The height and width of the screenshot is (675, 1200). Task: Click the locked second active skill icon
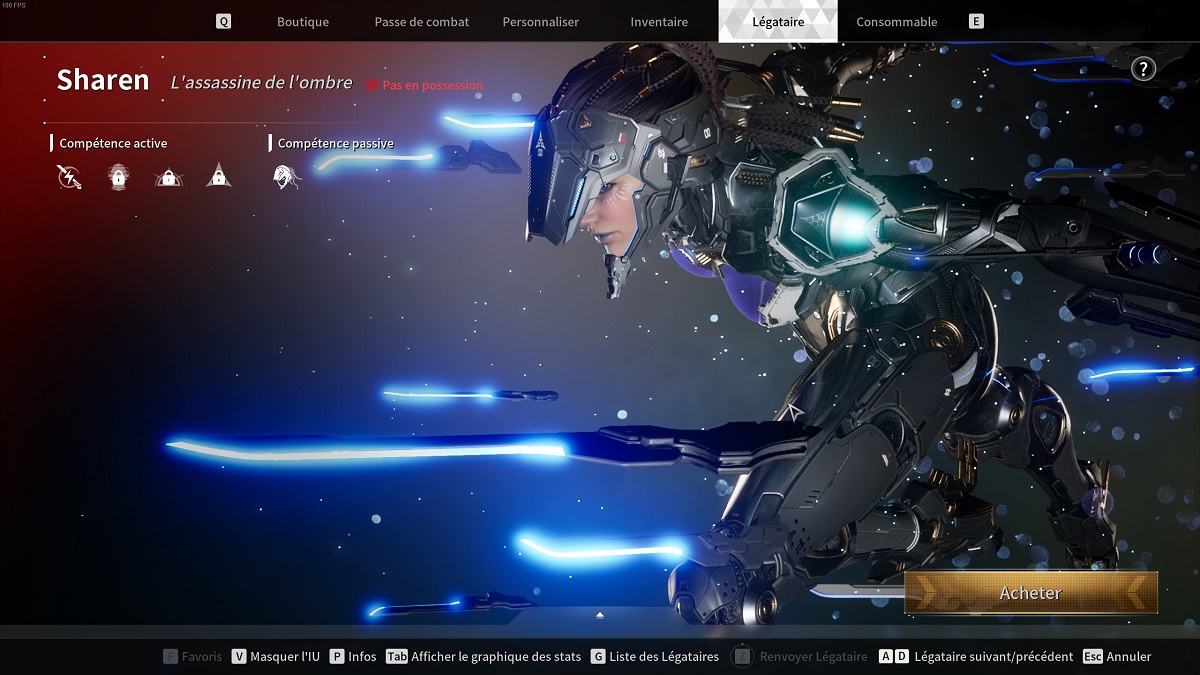pos(118,176)
